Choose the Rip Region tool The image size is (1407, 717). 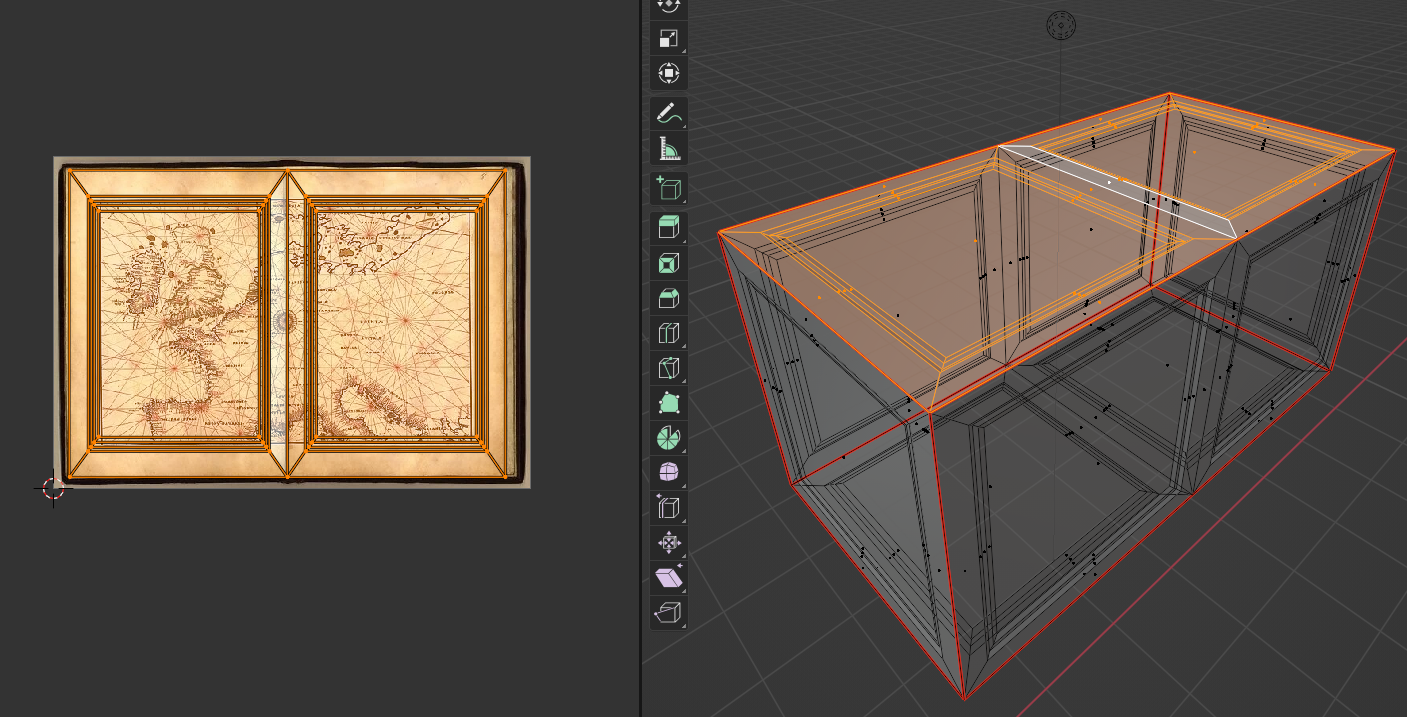[x=669, y=613]
